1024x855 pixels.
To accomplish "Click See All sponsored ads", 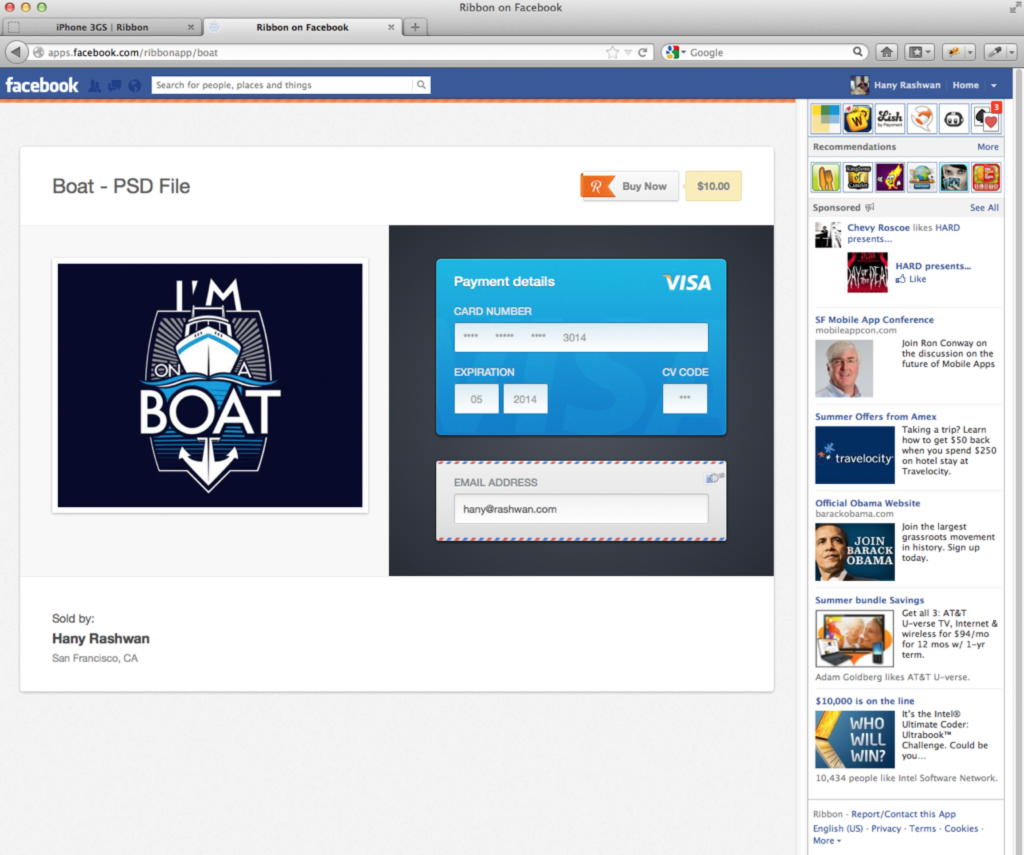I will 984,208.
